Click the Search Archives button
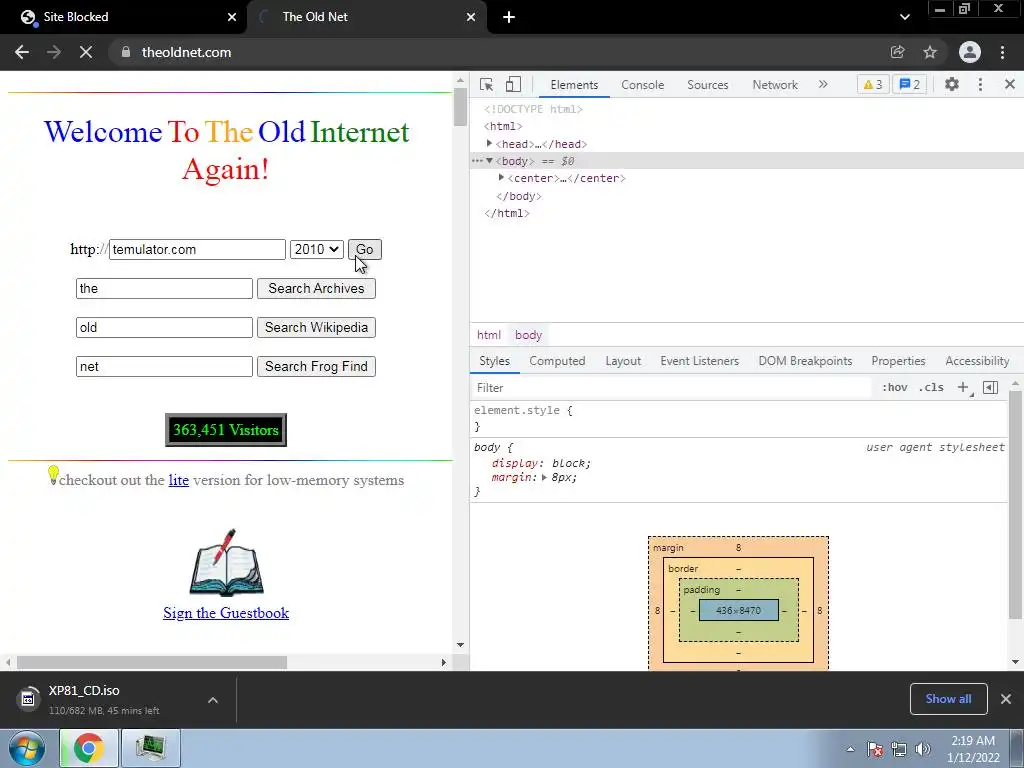 (x=316, y=289)
